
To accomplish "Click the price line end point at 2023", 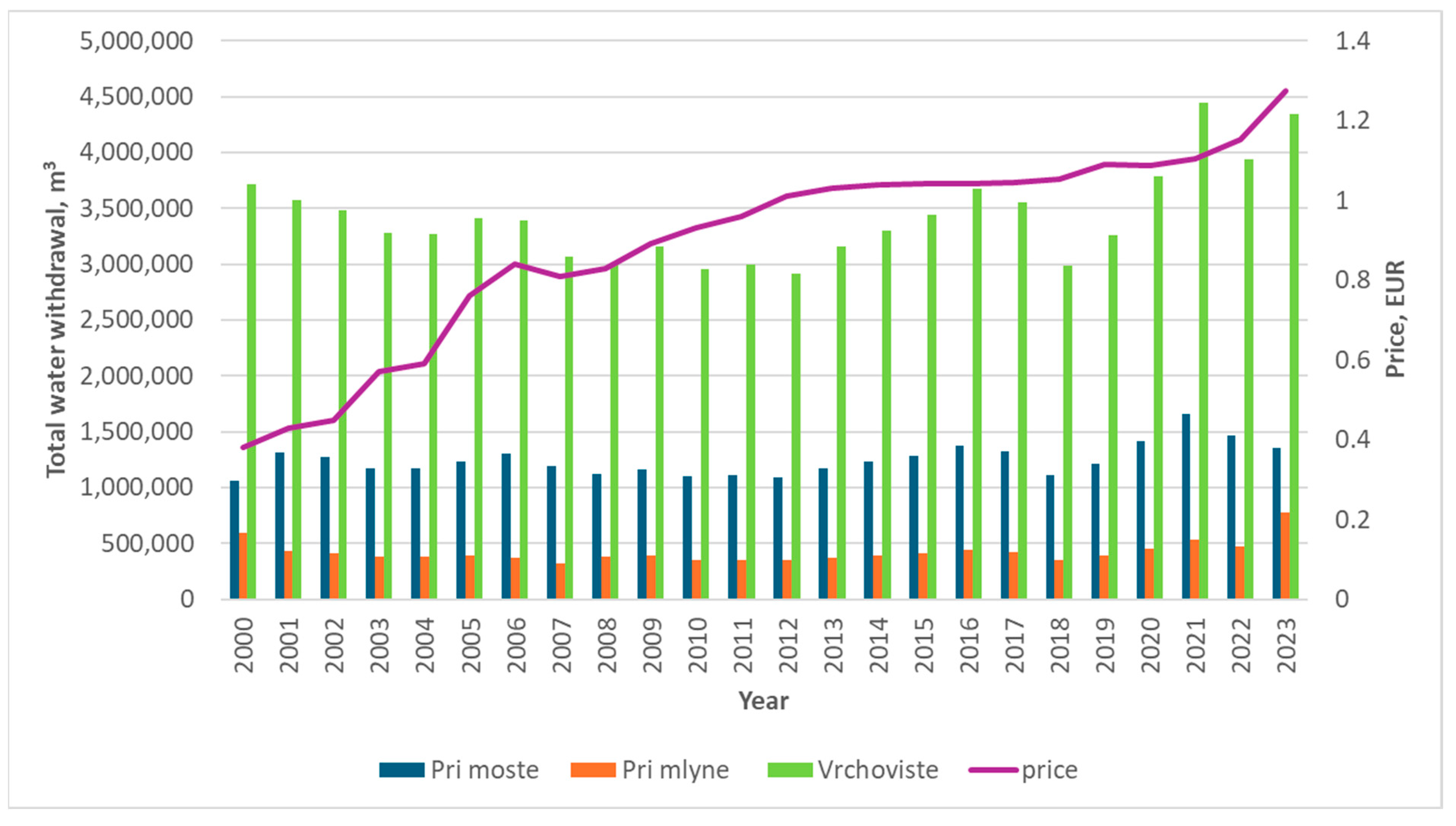I will (1286, 91).
